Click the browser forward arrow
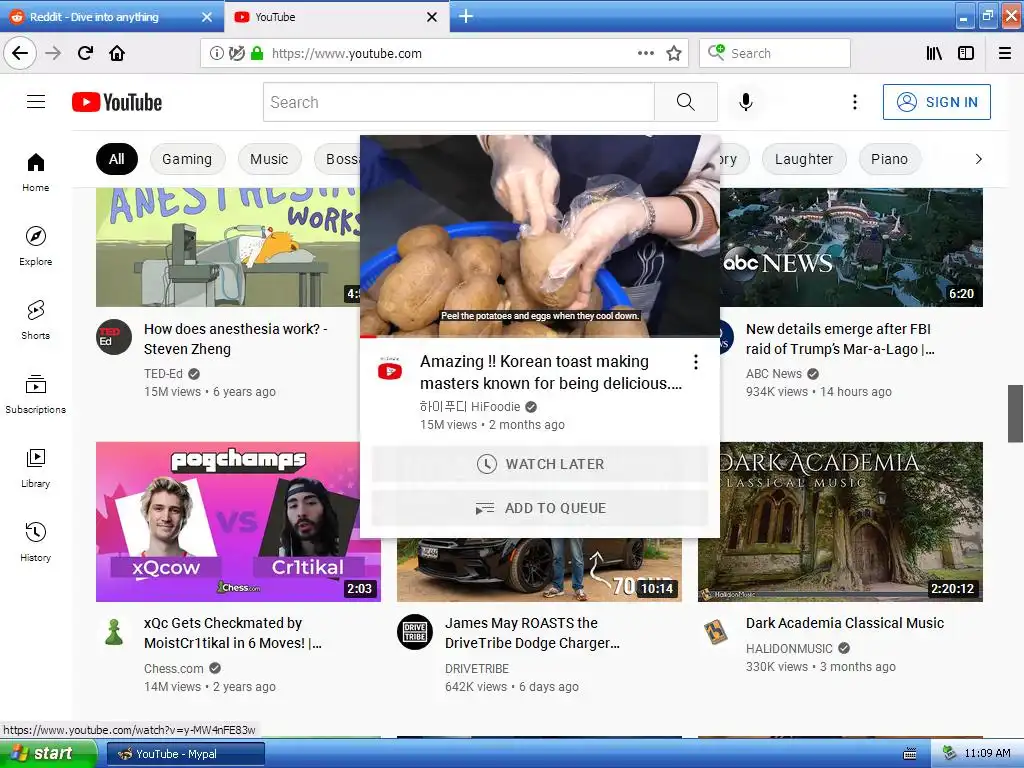Viewport: 1024px width, 768px height. tap(53, 53)
